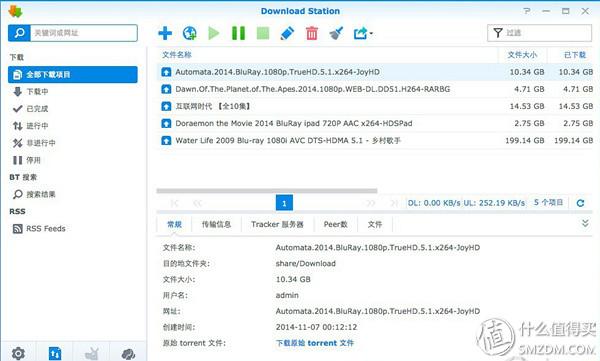Viewport: 600px width, 361px height.
Task: Click the satellite dish bottom icon
Action: pyautogui.click(x=91, y=353)
